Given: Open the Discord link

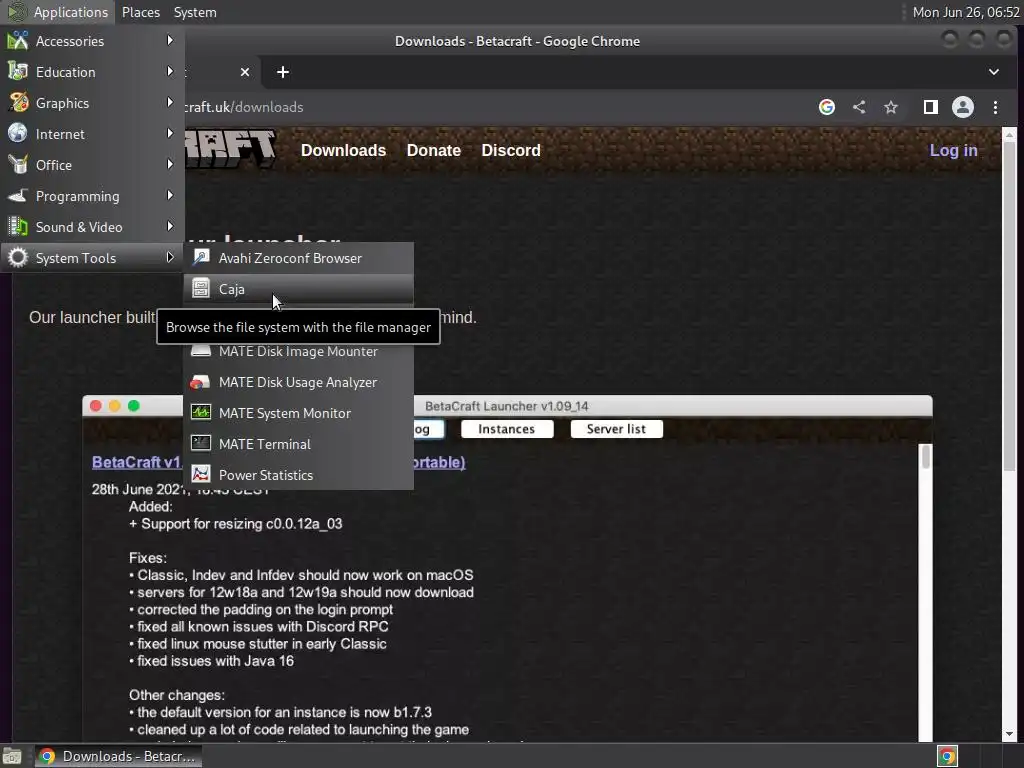Looking at the screenshot, I should coord(511,150).
